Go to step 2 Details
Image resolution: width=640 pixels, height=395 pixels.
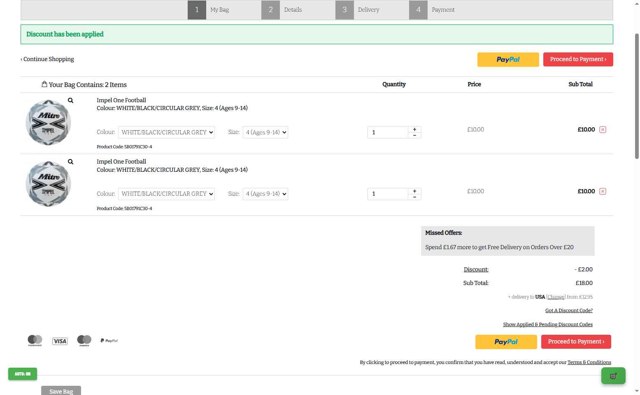(x=282, y=10)
